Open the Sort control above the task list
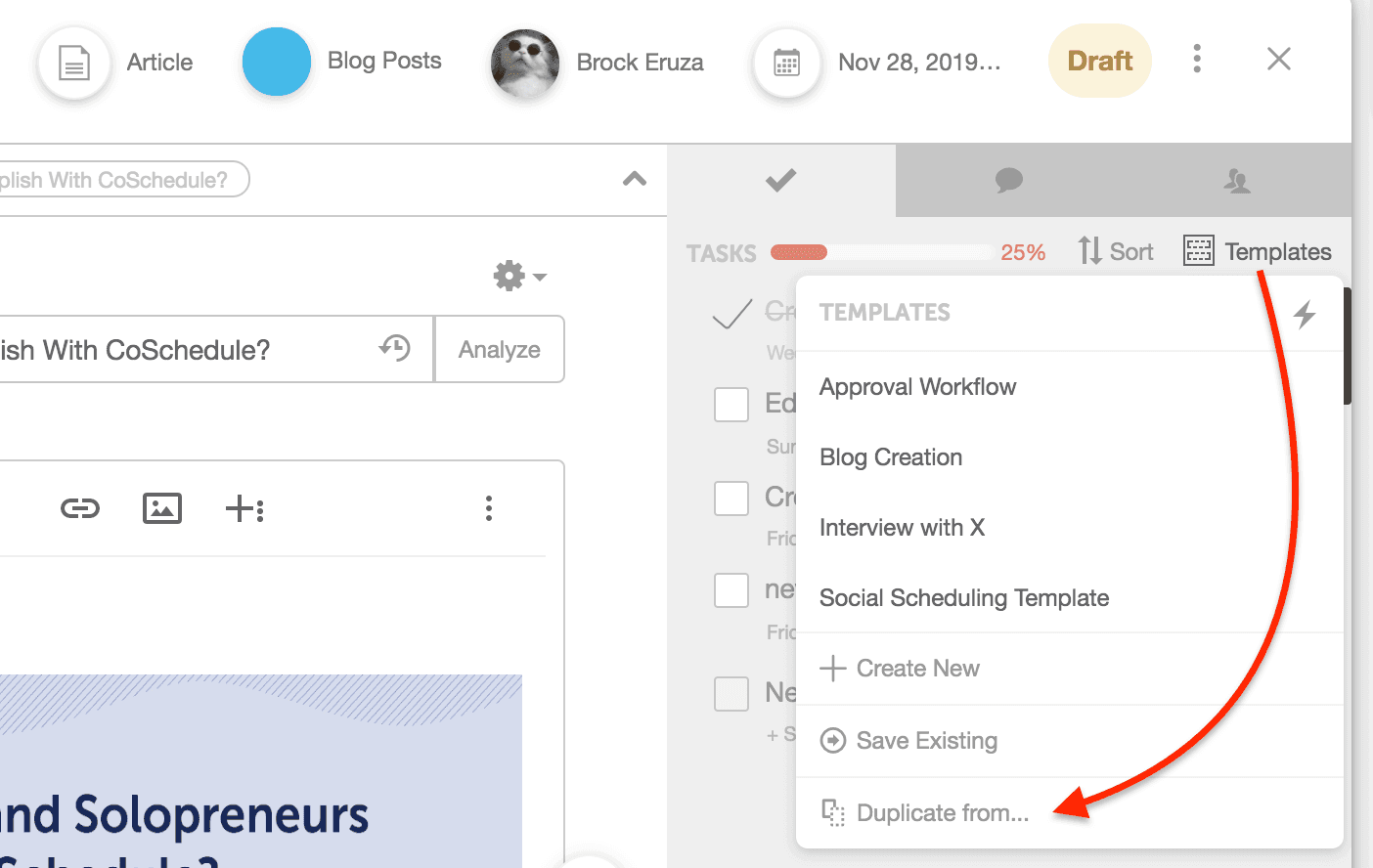The width and height of the screenshot is (1373, 868). tap(1115, 251)
